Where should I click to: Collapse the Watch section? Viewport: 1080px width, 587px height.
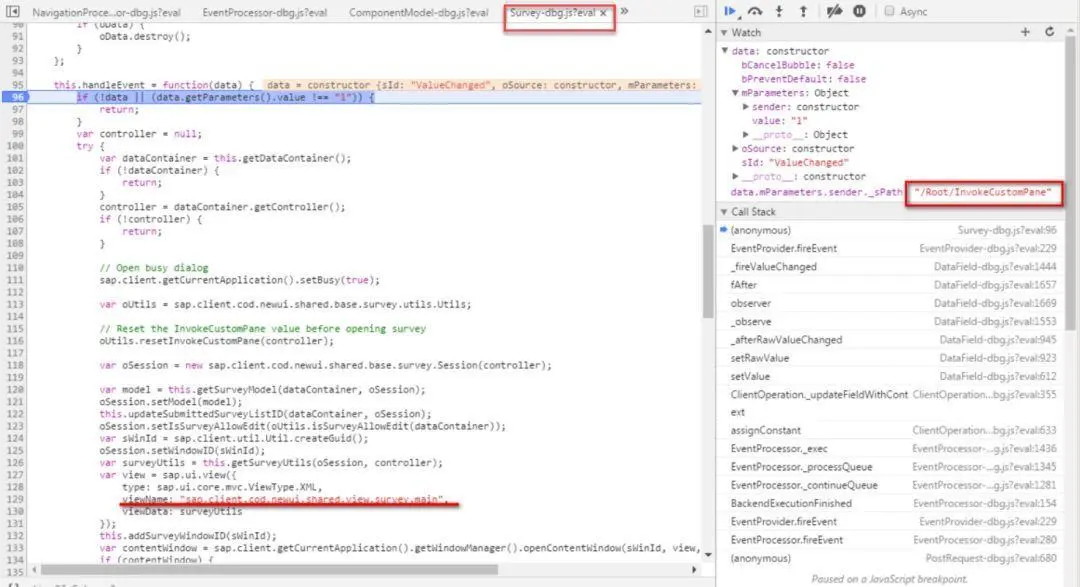point(724,32)
